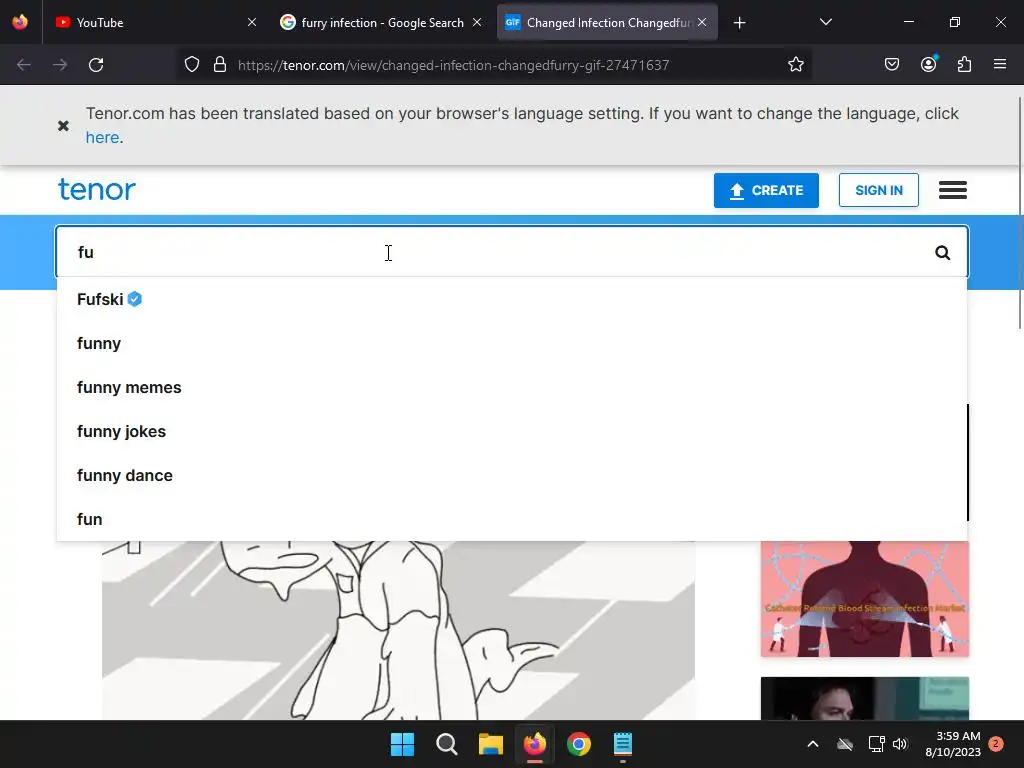Bookmark this page with star icon

tap(795, 65)
